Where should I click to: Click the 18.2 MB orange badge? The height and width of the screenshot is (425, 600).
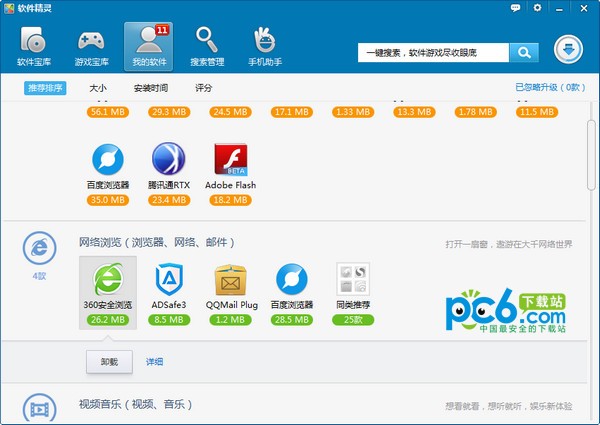tap(230, 200)
